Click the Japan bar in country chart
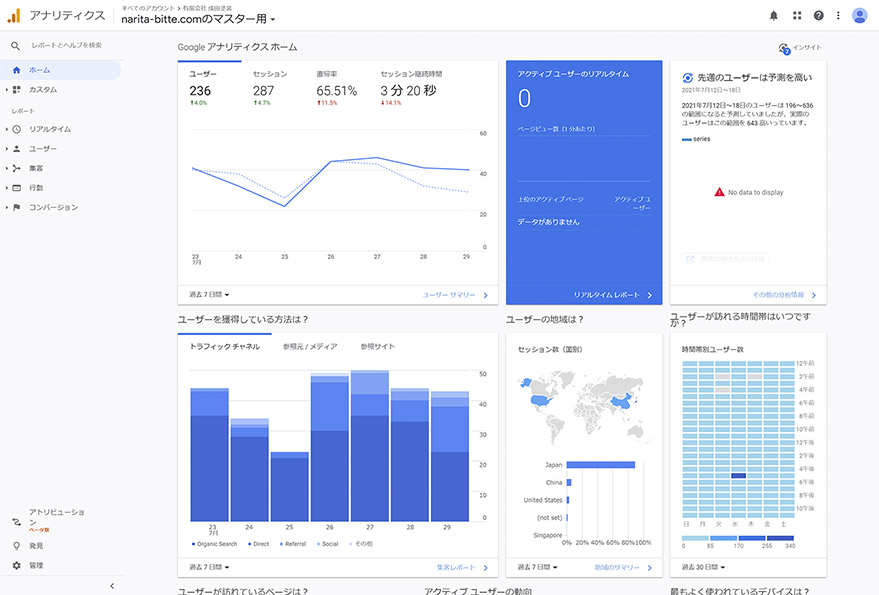 600,465
